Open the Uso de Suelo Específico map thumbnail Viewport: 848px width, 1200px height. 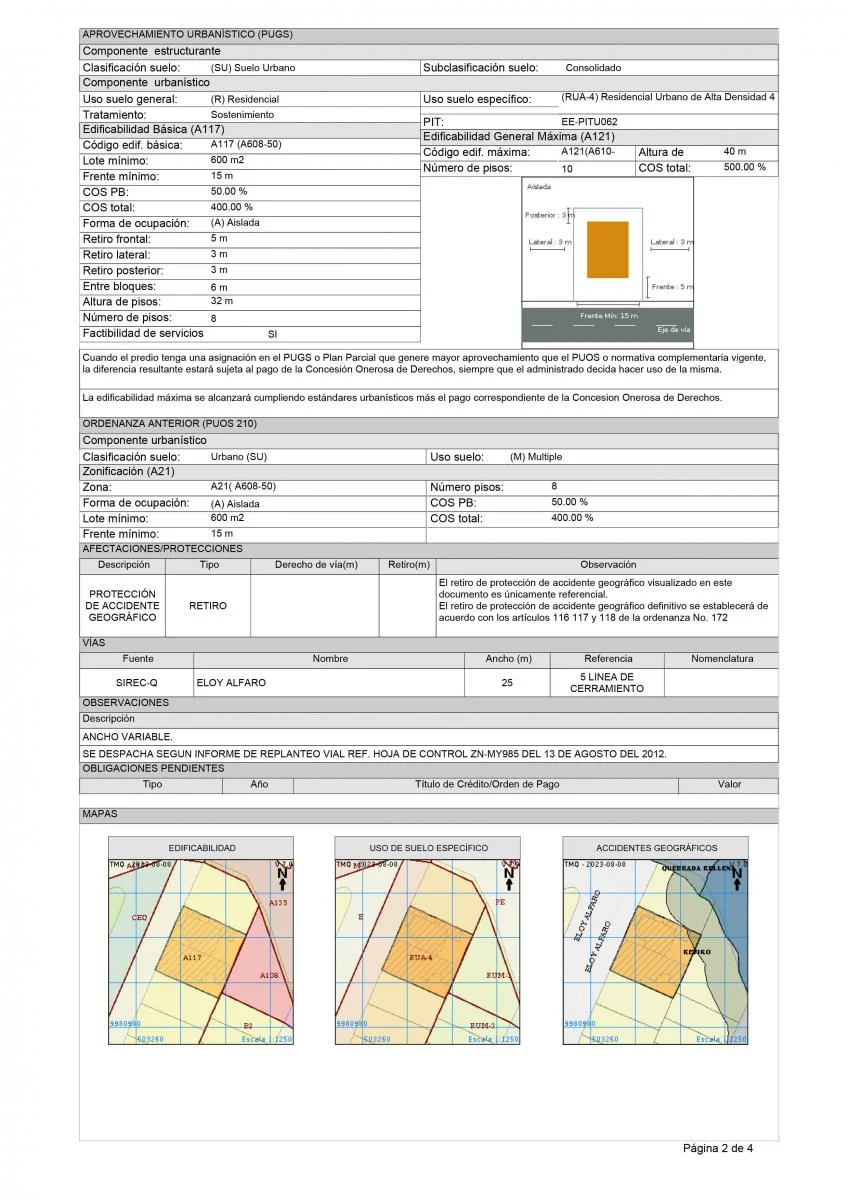tap(428, 951)
